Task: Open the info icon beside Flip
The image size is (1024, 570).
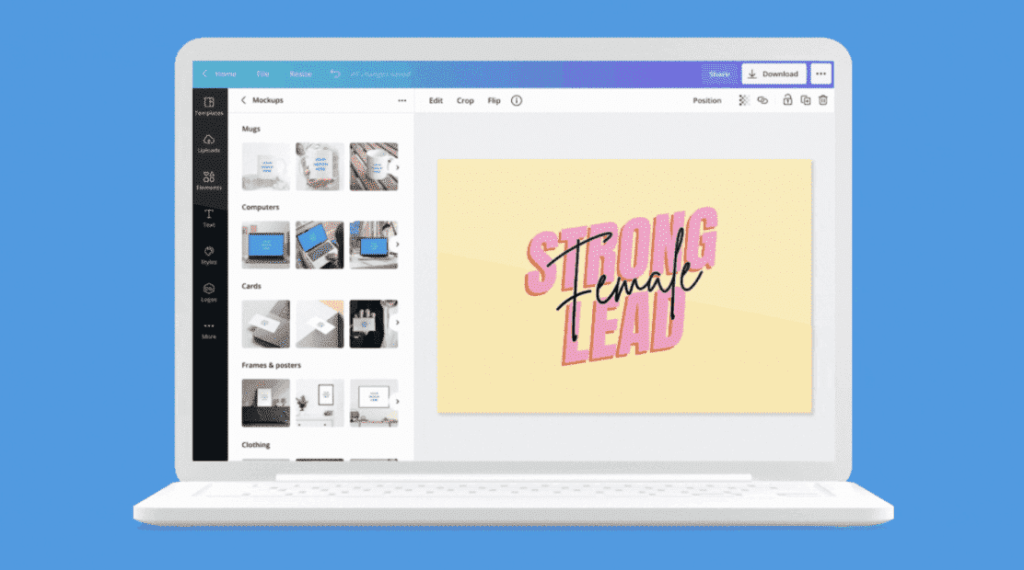Action: tap(517, 101)
